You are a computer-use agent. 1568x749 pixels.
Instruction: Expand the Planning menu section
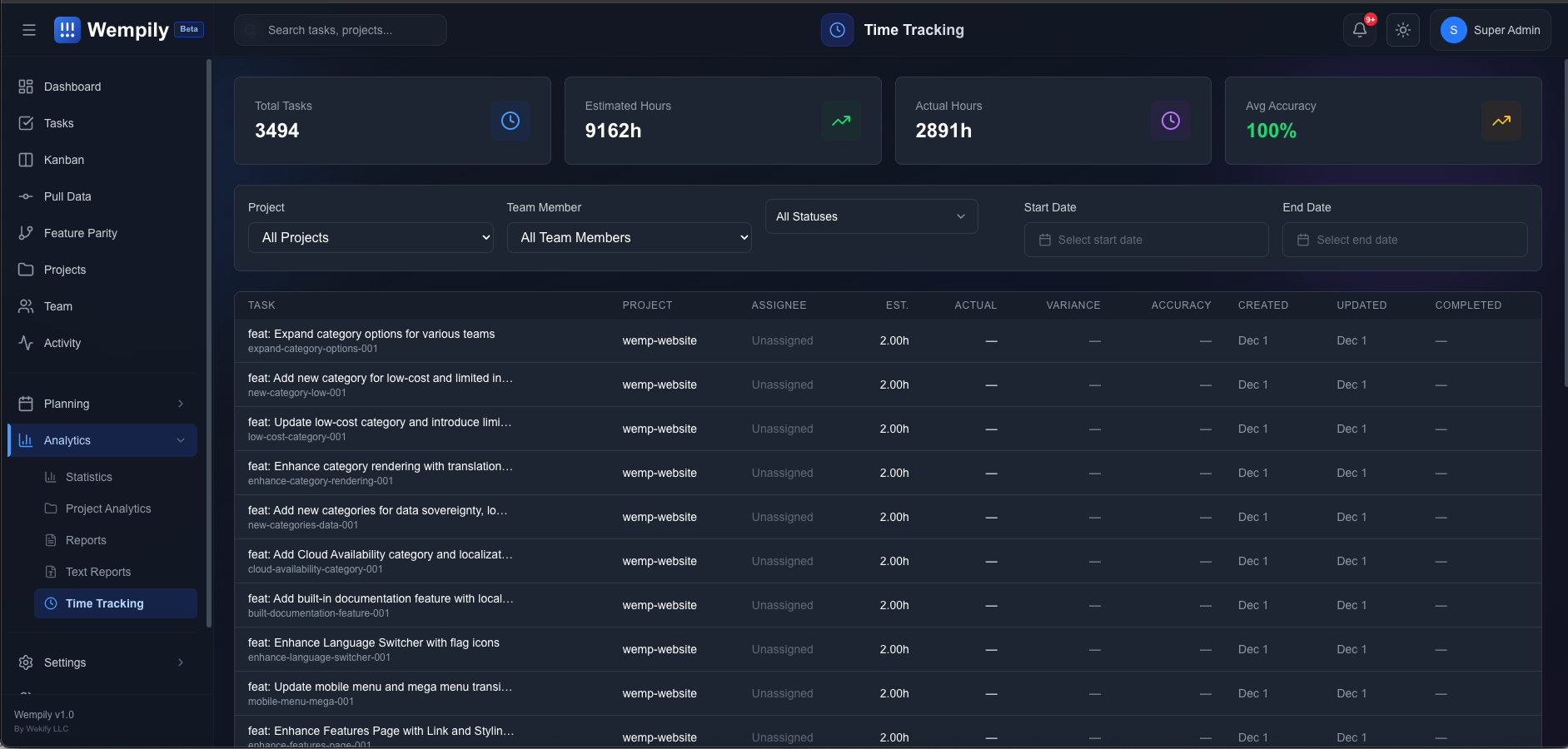(x=102, y=404)
